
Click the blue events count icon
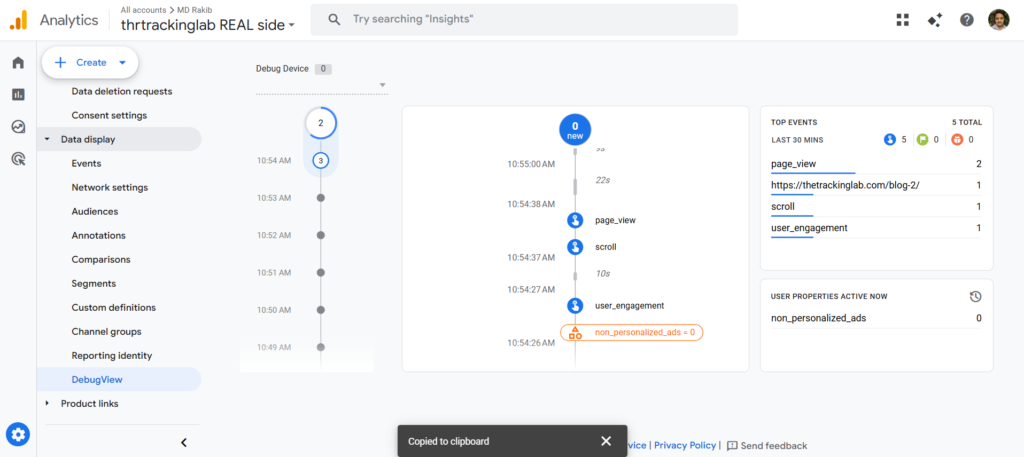coord(889,140)
